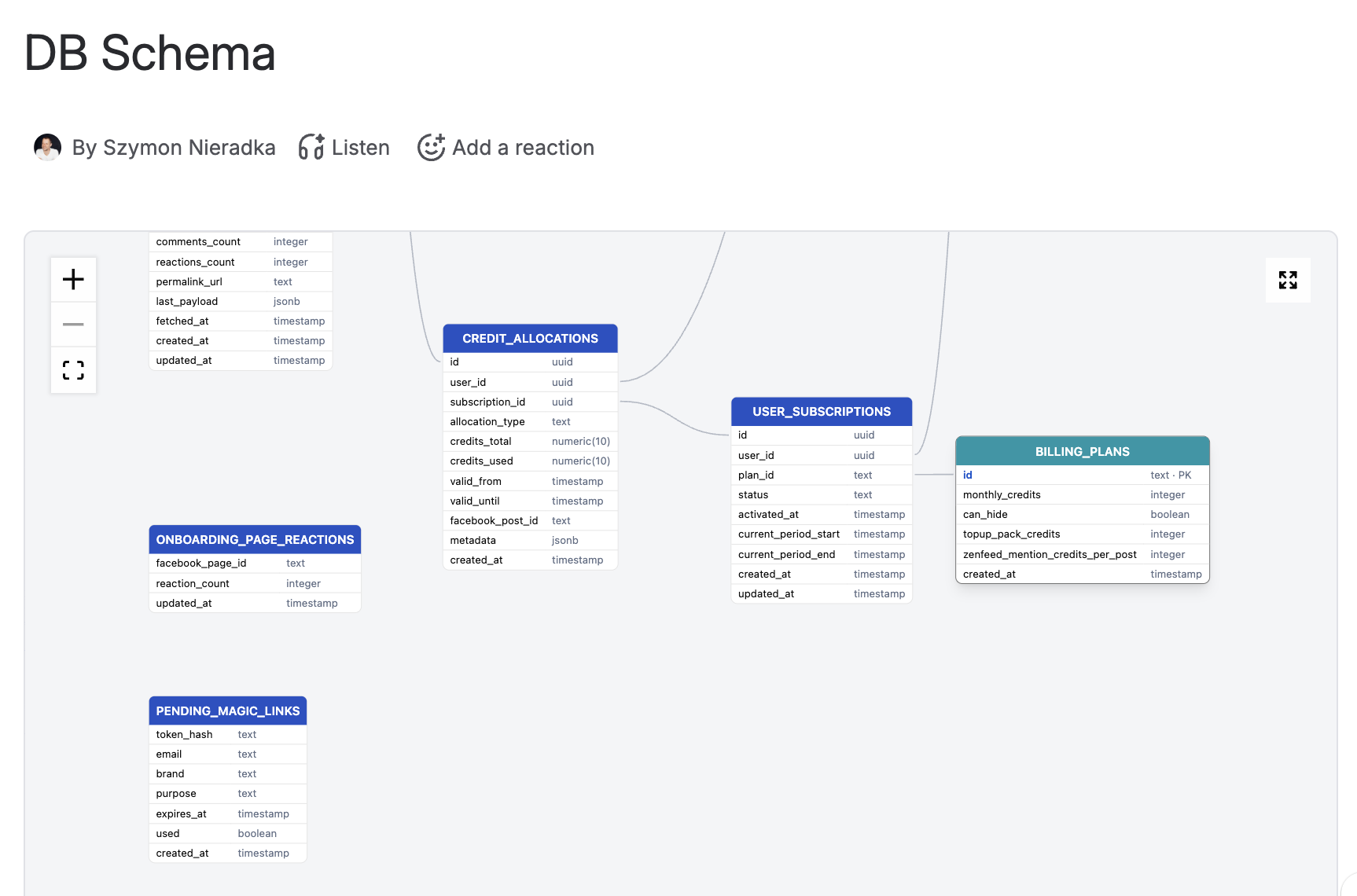Click activated_at field row

[822, 514]
